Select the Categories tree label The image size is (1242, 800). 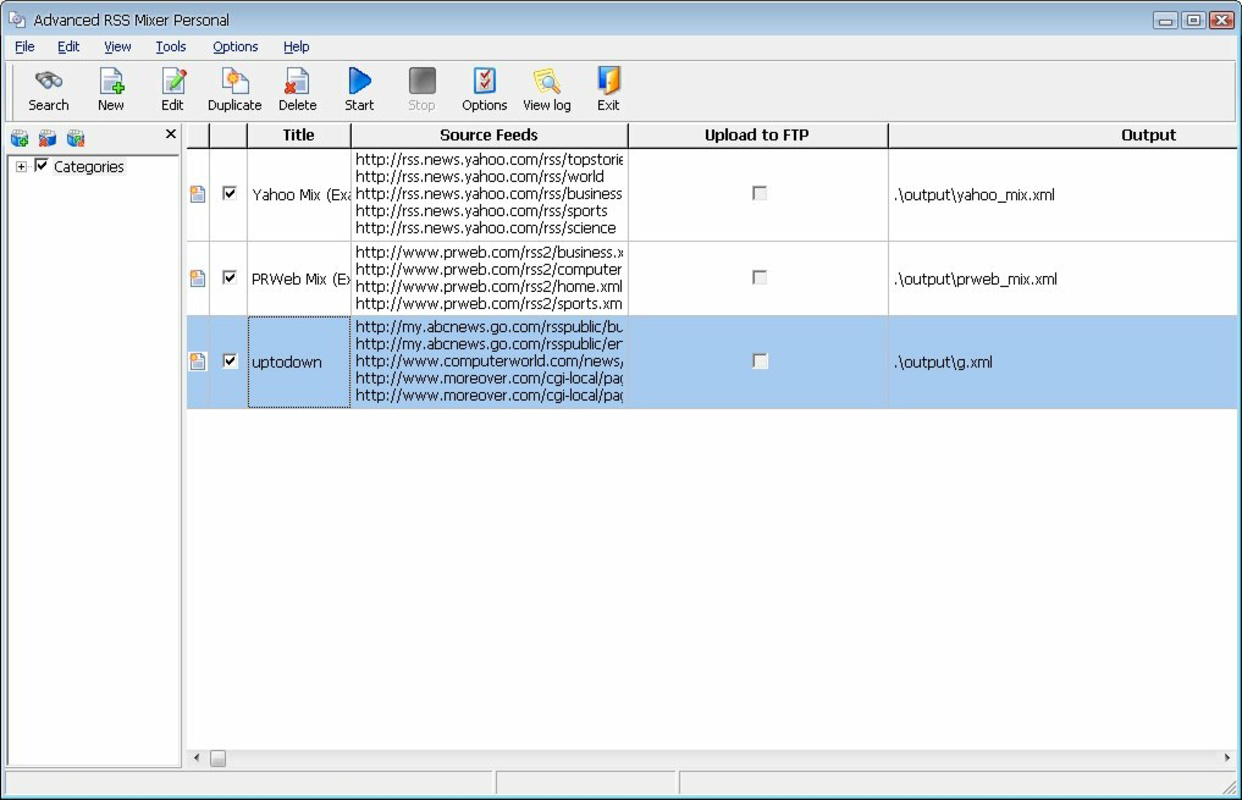tap(89, 167)
